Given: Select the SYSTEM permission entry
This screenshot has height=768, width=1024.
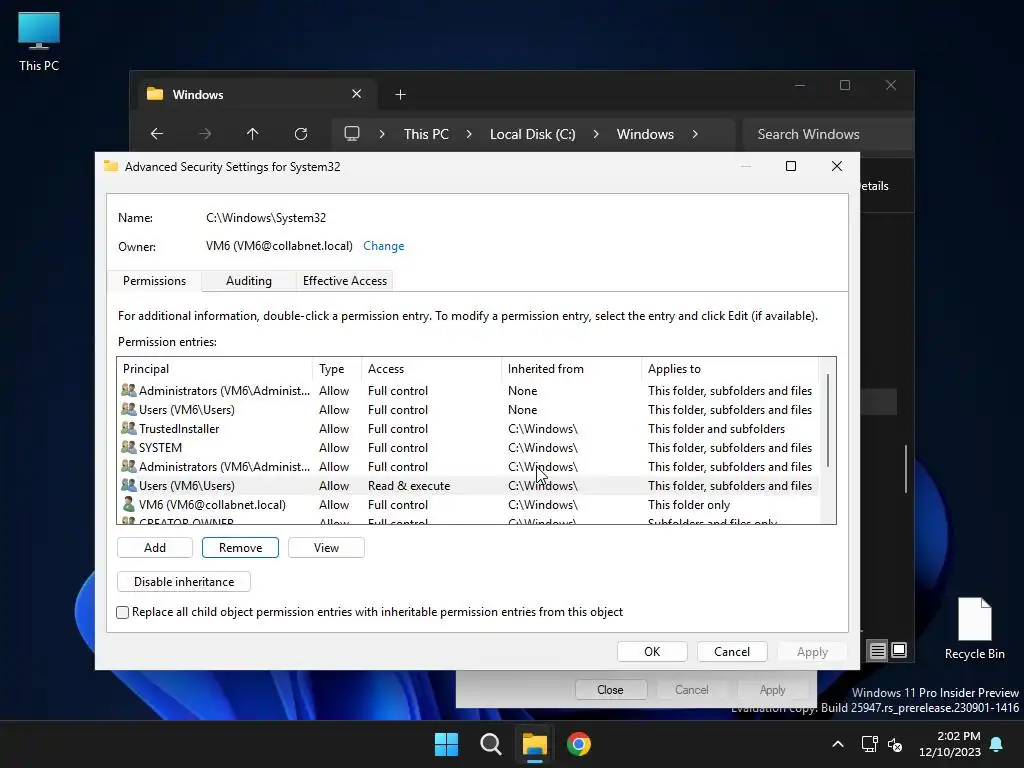Looking at the screenshot, I should click(468, 447).
